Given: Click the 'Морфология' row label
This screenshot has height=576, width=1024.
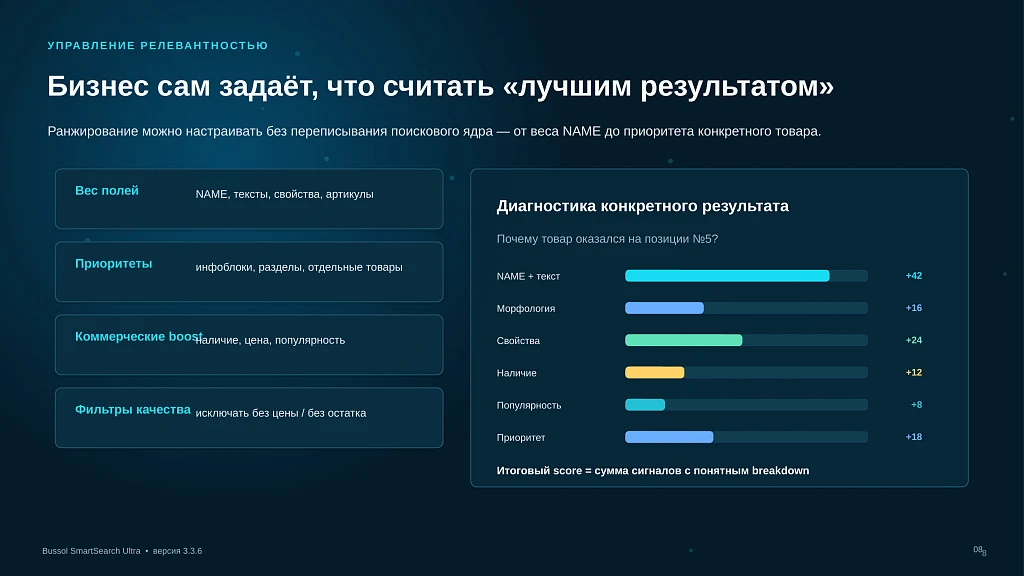Looking at the screenshot, I should (526, 308).
